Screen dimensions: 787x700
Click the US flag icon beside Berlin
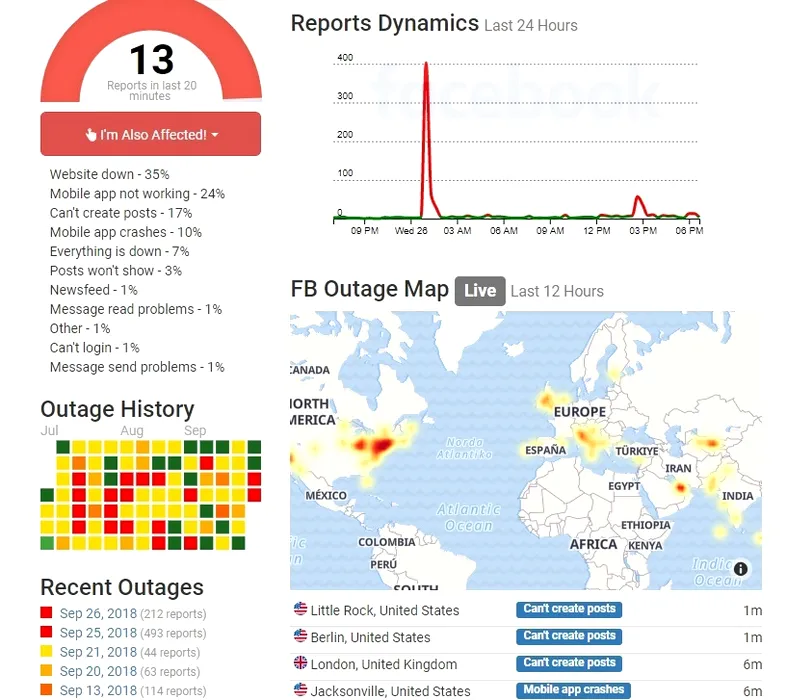300,636
